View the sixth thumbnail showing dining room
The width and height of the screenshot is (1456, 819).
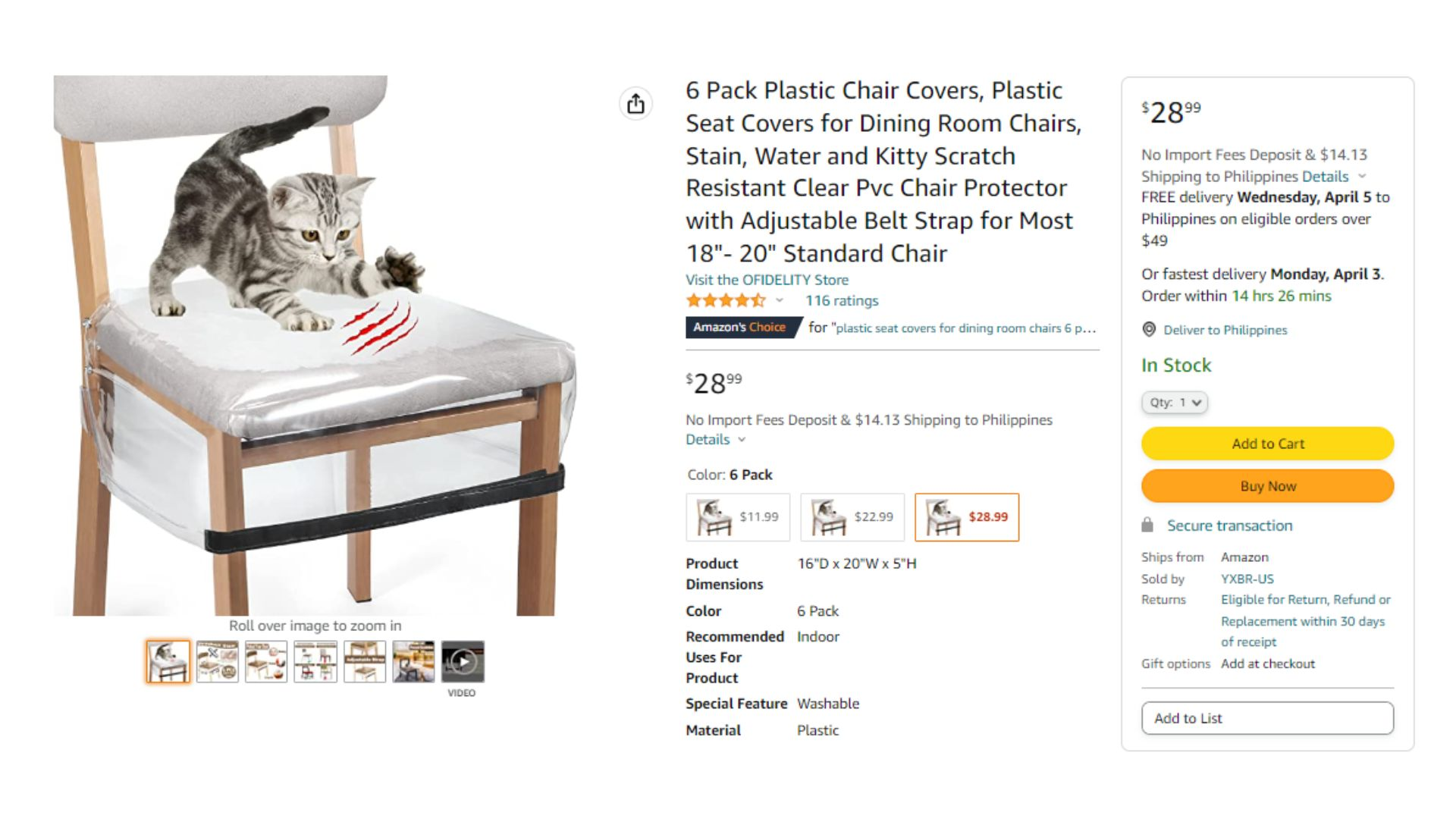pyautogui.click(x=413, y=662)
